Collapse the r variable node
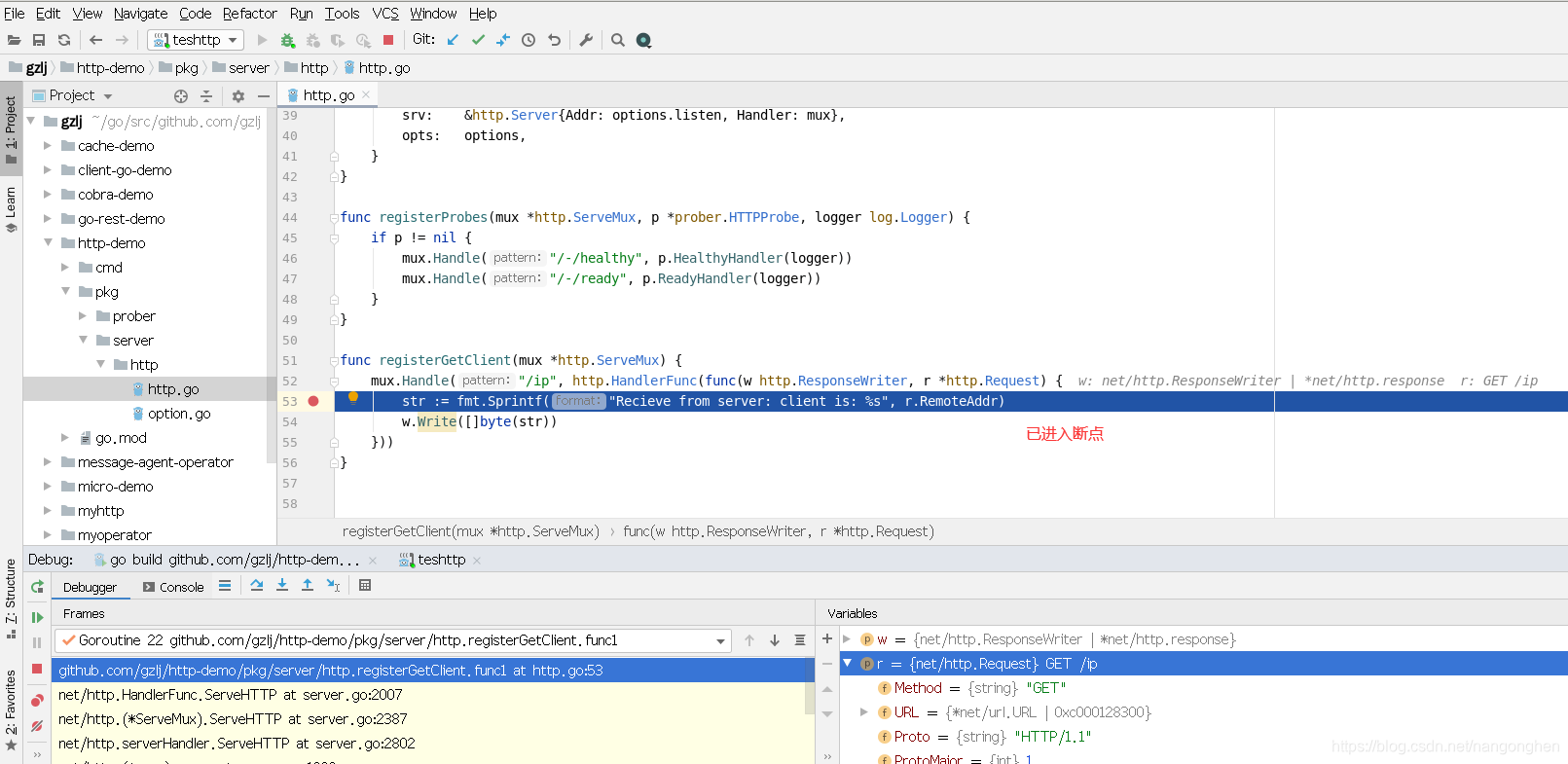This screenshot has height=764, width=1568. [847, 663]
